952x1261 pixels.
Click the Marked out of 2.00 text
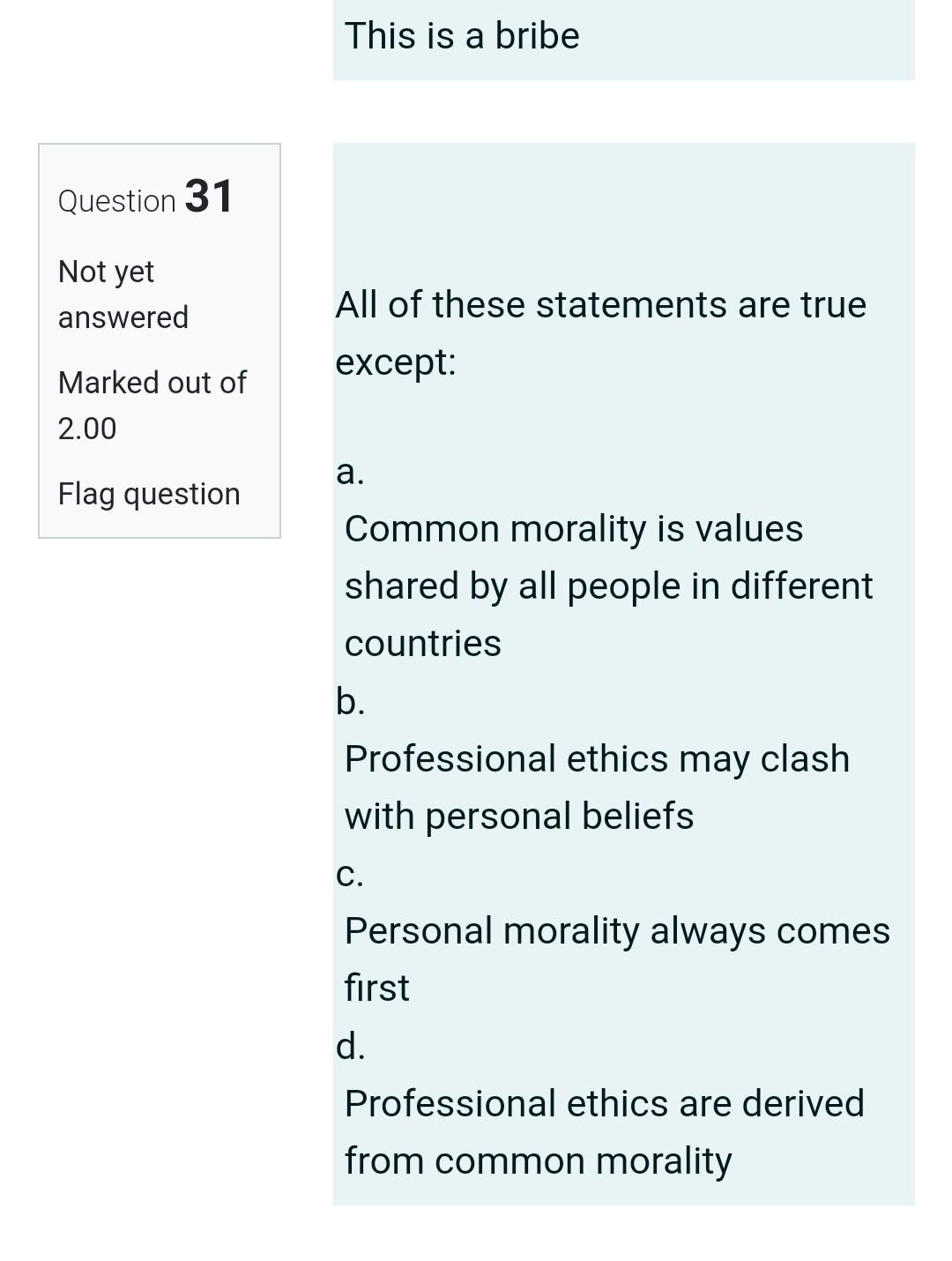click(x=152, y=405)
